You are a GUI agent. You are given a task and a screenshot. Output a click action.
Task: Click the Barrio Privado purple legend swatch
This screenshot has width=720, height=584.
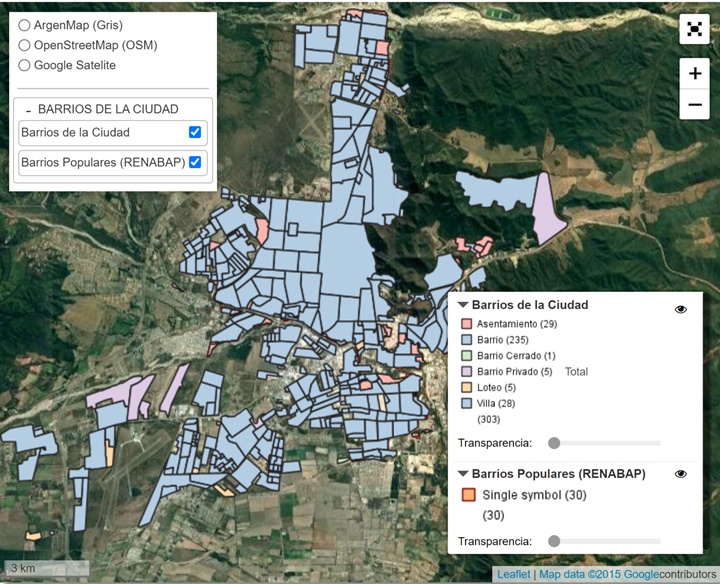click(x=467, y=371)
